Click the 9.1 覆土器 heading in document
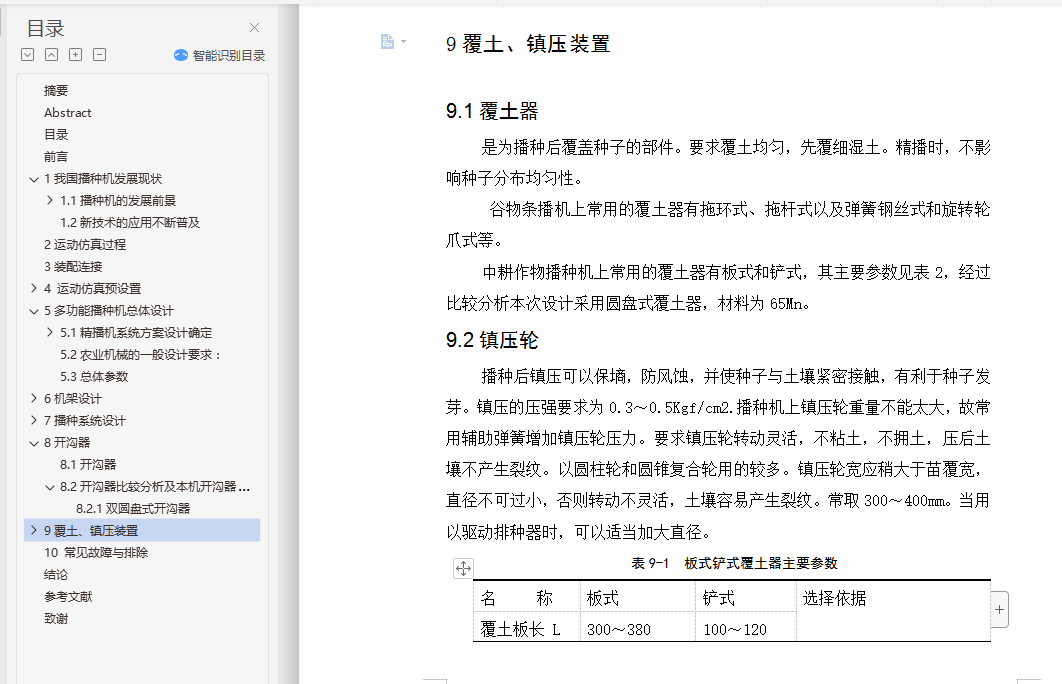 tap(492, 111)
